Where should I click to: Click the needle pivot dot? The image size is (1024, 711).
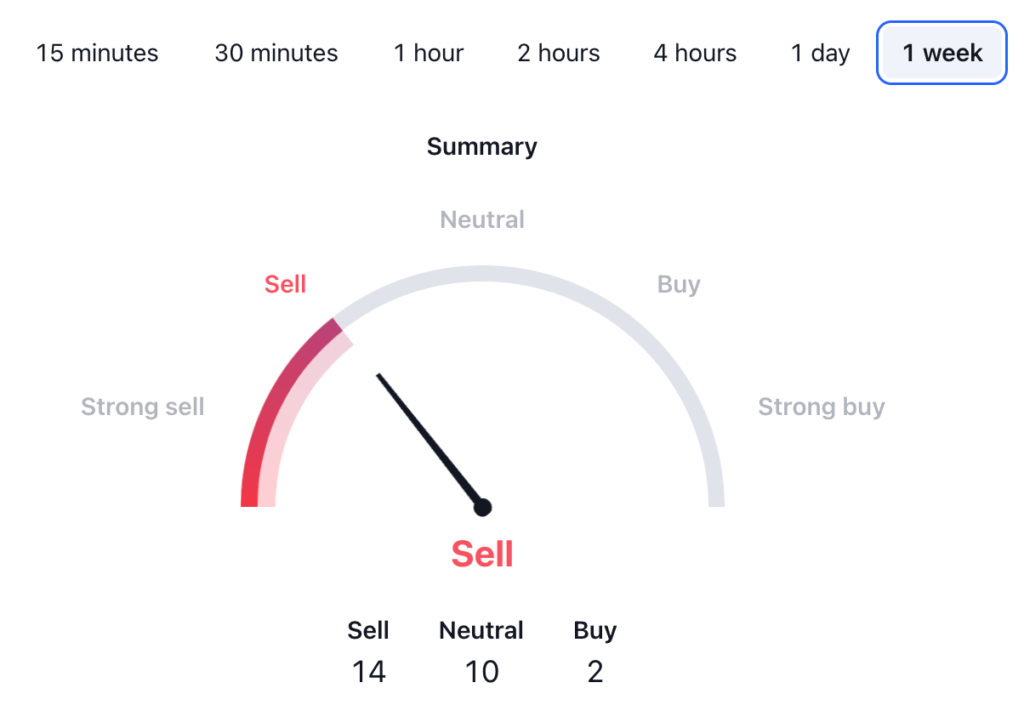click(482, 507)
